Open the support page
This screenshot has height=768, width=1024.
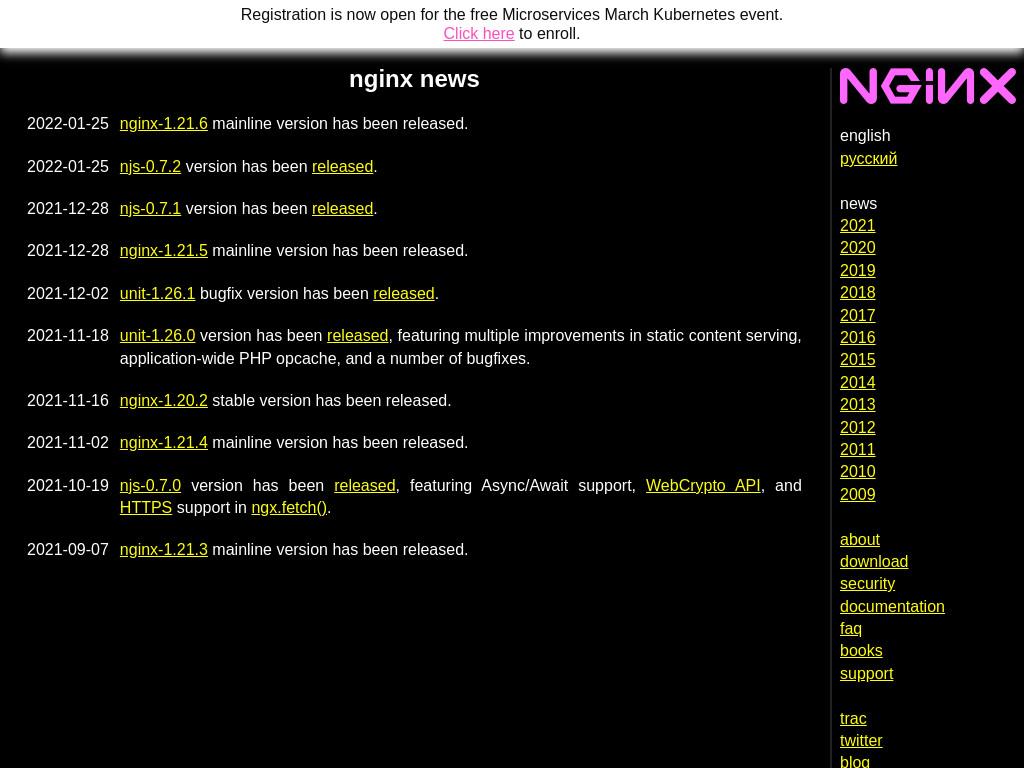(x=866, y=674)
